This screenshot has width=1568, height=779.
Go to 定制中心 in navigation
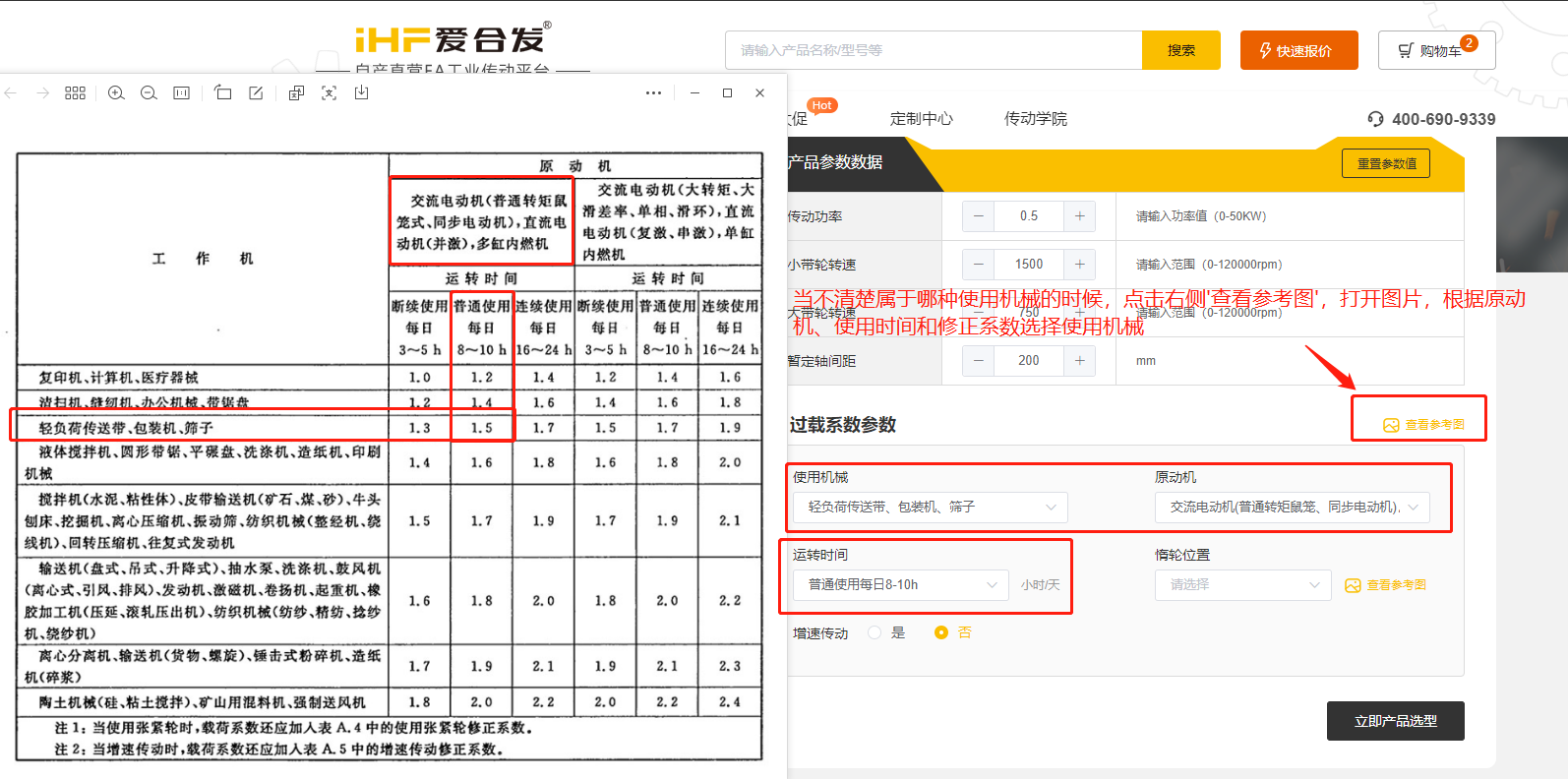click(921, 119)
